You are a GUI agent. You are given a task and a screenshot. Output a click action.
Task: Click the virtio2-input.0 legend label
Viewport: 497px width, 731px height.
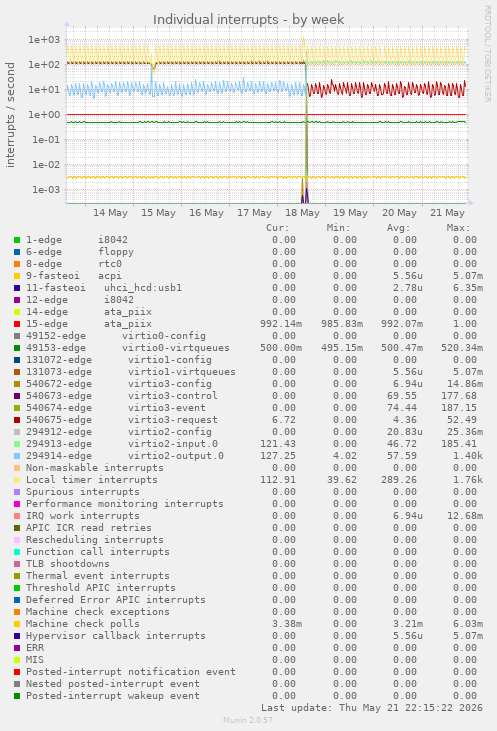pos(173,444)
